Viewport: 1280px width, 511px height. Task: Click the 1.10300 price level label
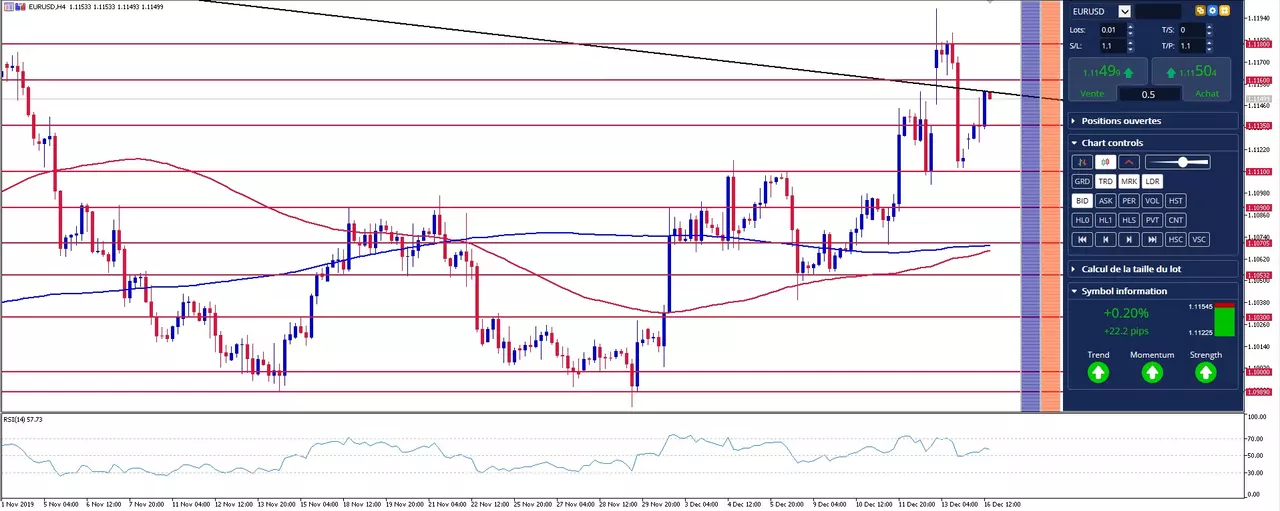tap(1258, 317)
